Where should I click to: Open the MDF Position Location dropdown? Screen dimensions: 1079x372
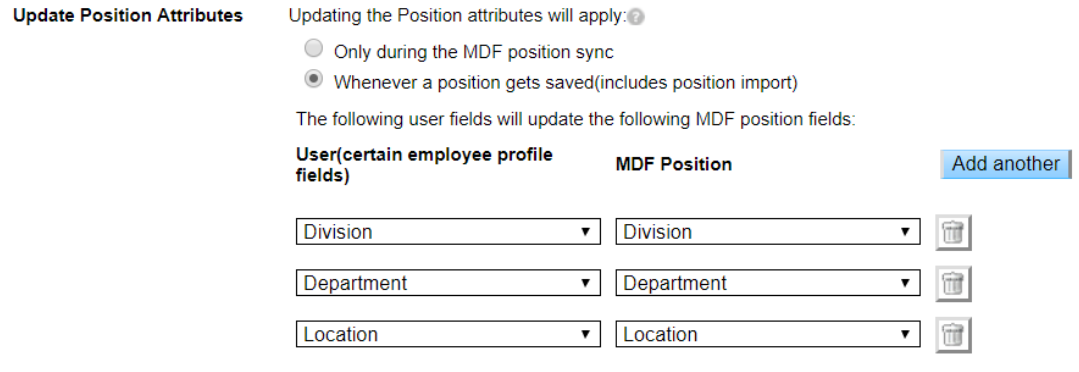tap(768, 334)
